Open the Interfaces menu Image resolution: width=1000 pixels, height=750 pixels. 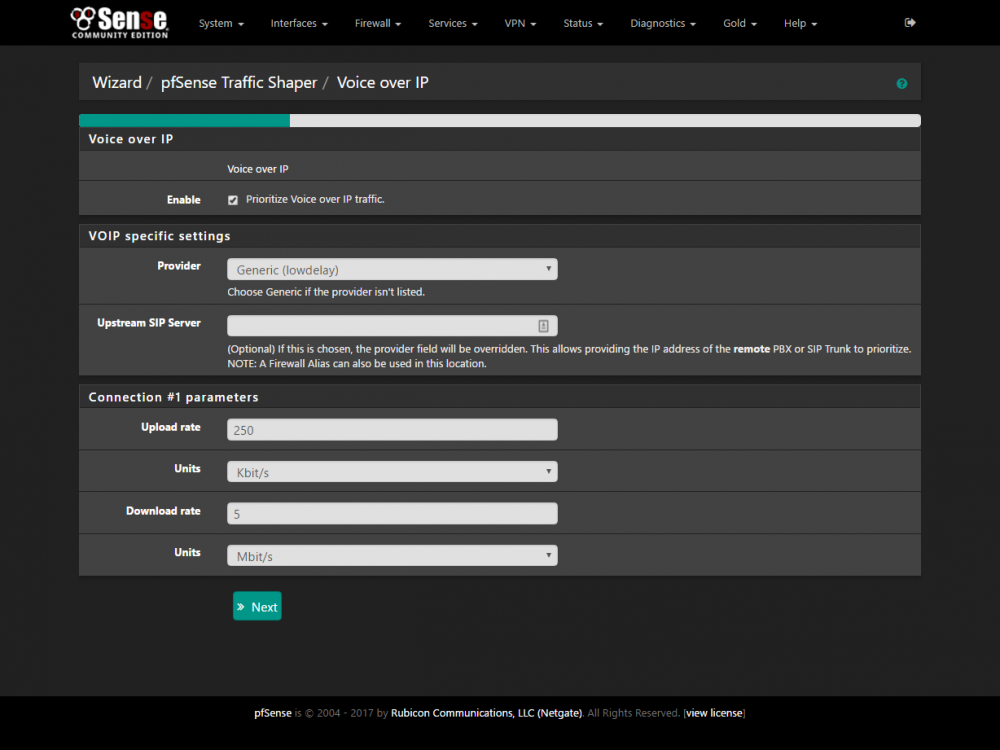pos(299,24)
